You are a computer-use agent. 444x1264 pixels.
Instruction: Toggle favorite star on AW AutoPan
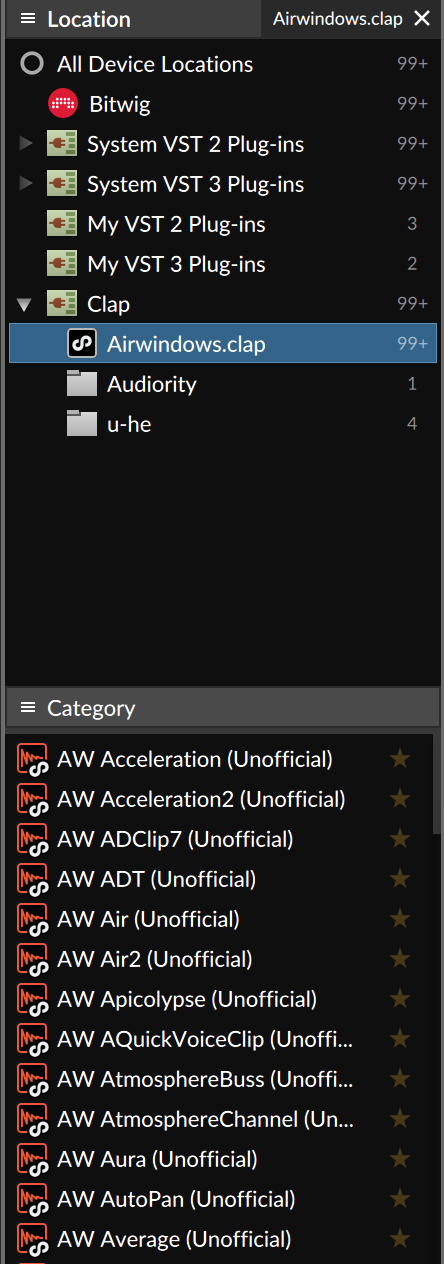[x=400, y=1199]
